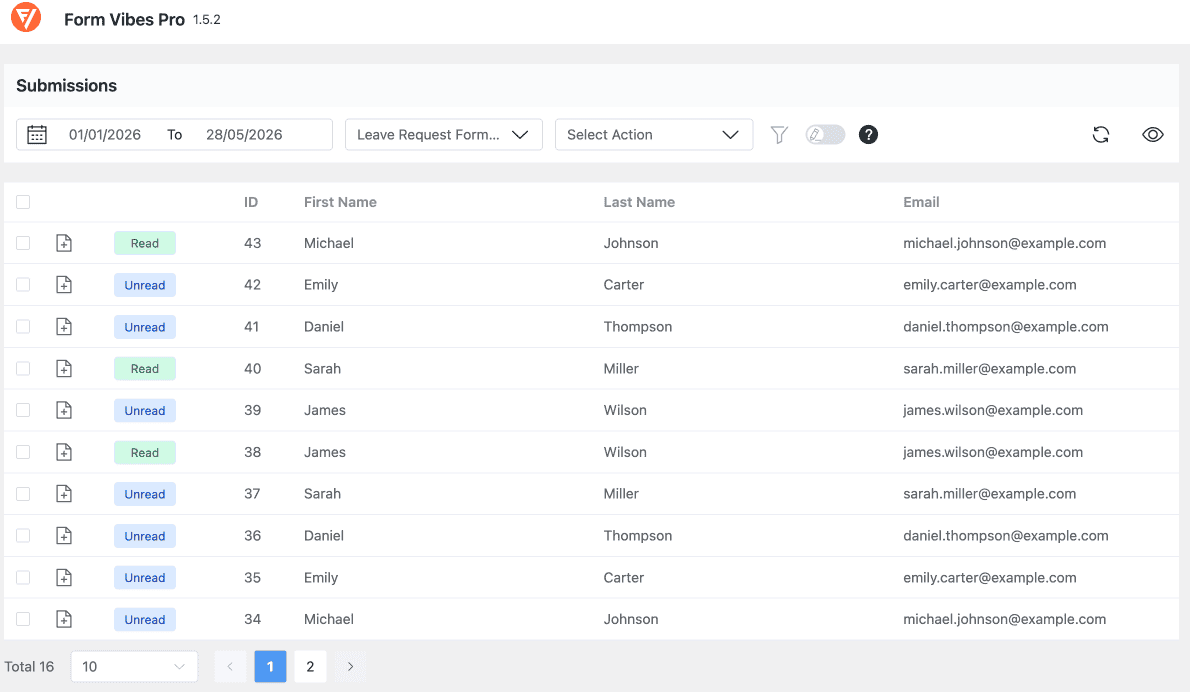Image resolution: width=1190 pixels, height=692 pixels.
Task: Select checkbox for submission ID 42
Action: click(24, 285)
